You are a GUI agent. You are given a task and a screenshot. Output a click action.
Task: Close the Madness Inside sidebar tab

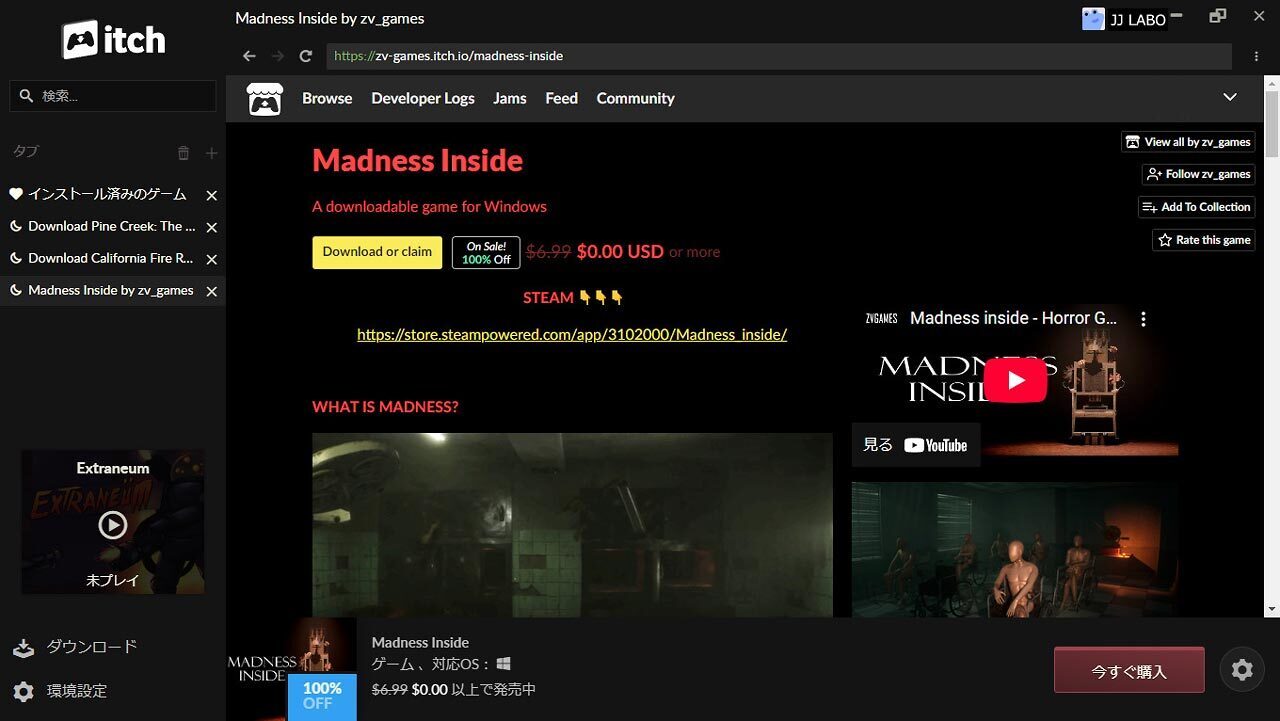pos(211,292)
